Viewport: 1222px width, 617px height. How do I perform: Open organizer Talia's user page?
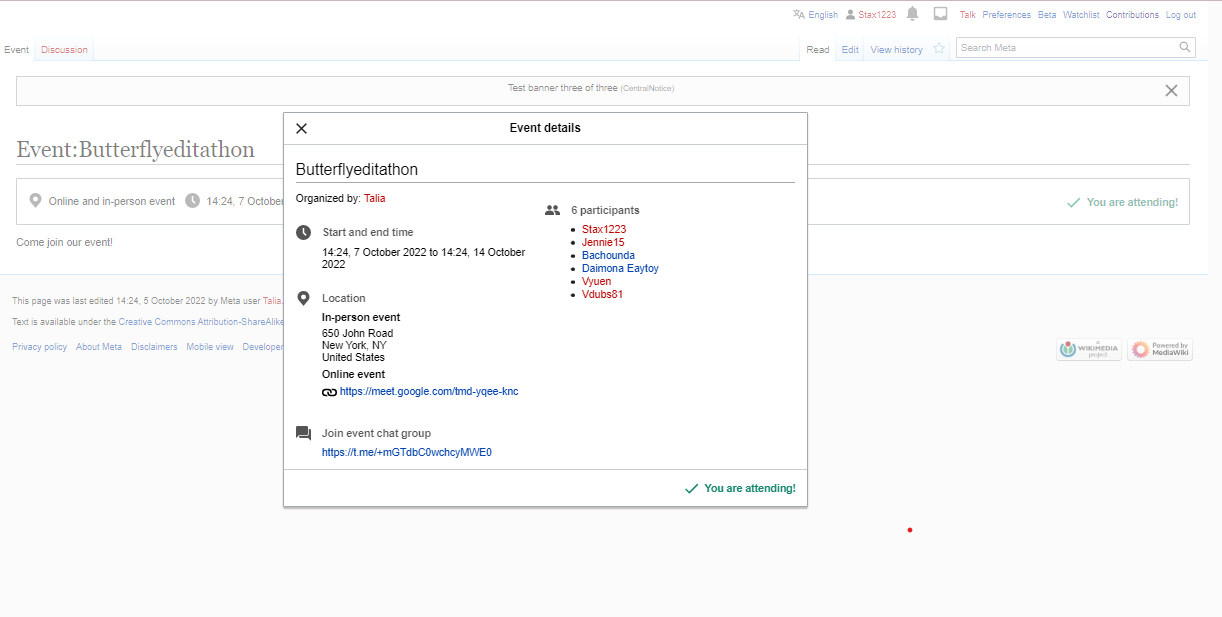tap(374, 199)
